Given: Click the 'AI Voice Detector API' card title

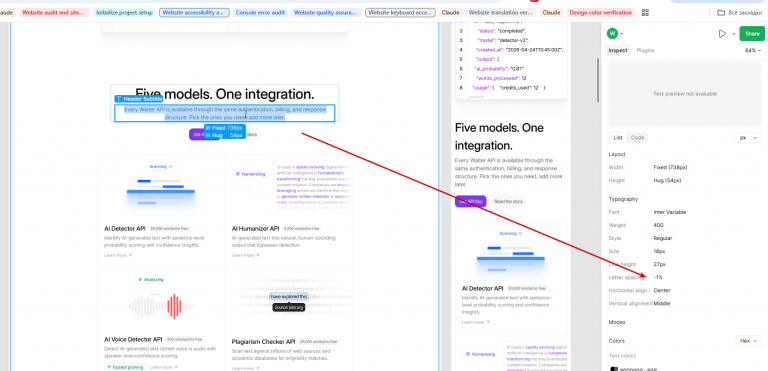Looking at the screenshot, I should (x=133, y=339).
